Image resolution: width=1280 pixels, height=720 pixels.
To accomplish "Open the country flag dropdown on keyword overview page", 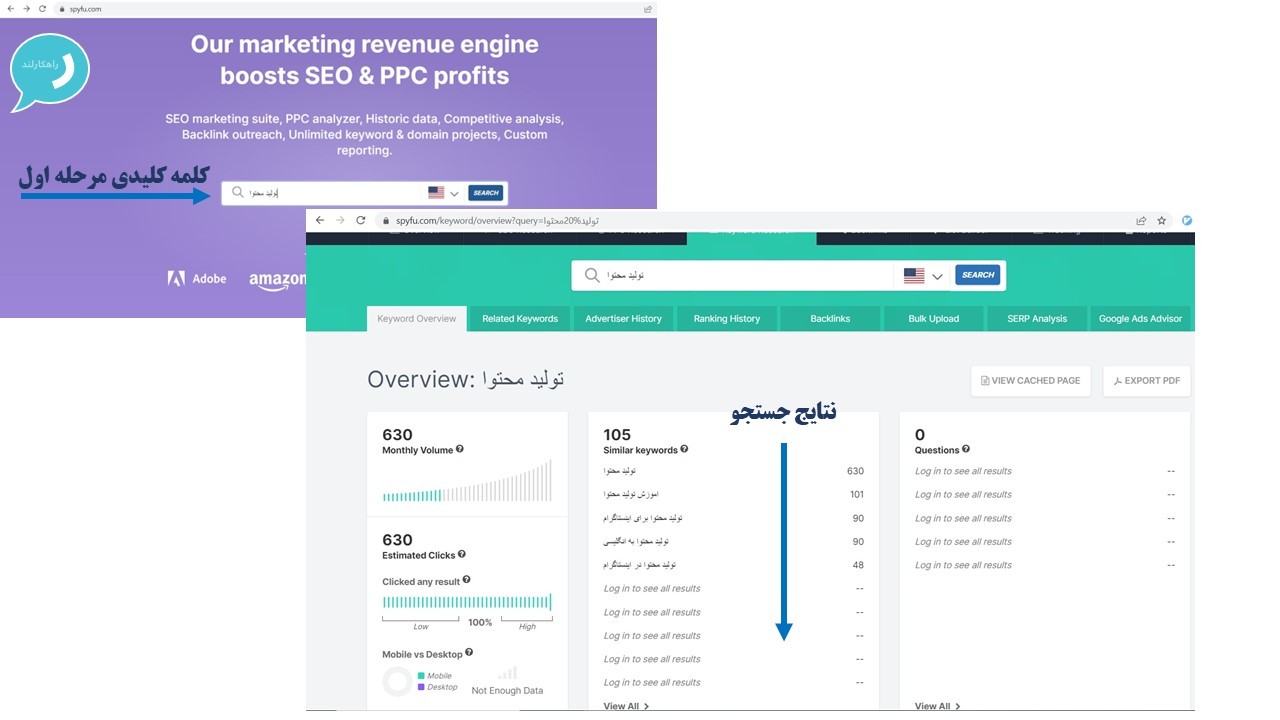I will tap(923, 276).
